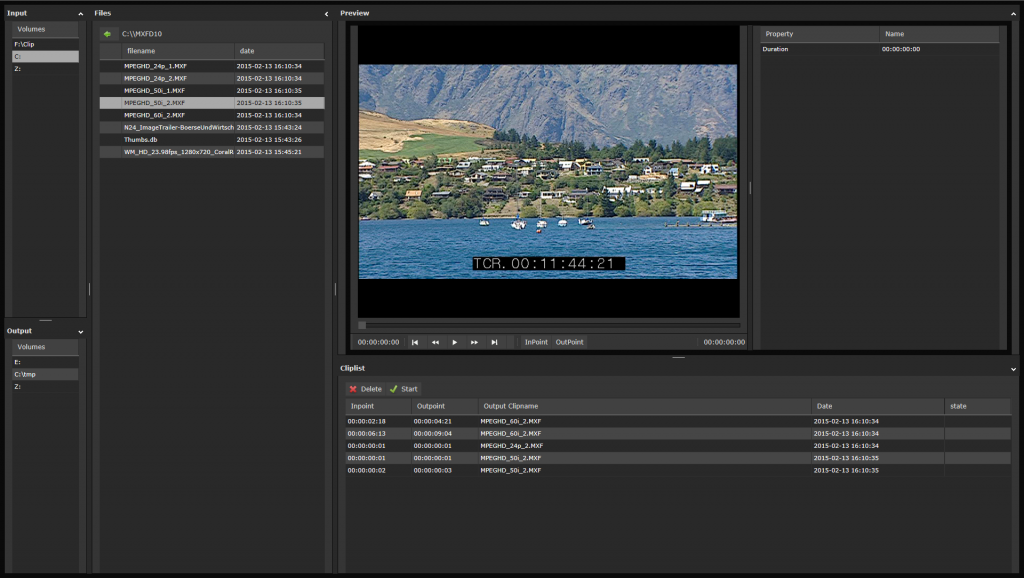The height and width of the screenshot is (578, 1024).
Task: Set the OutPoint marker
Action: (x=569, y=342)
